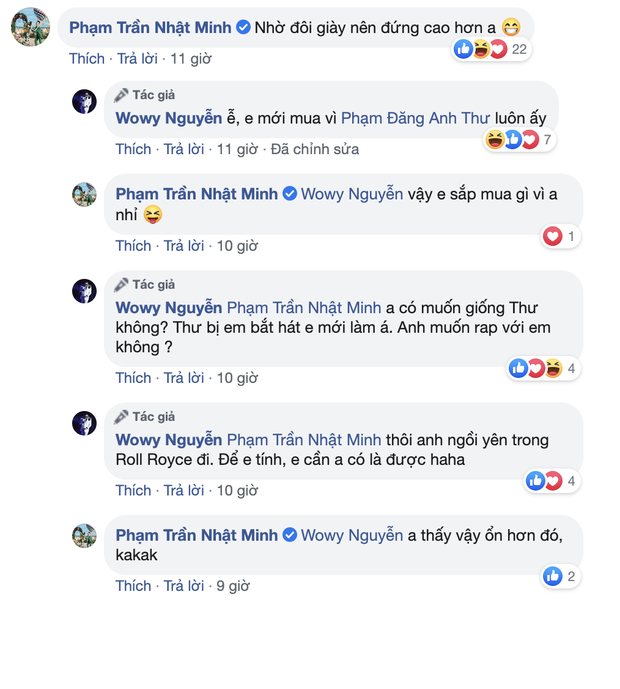Click Trả lời under the top comment
Screen dimensions: 620x689
click(x=138, y=59)
